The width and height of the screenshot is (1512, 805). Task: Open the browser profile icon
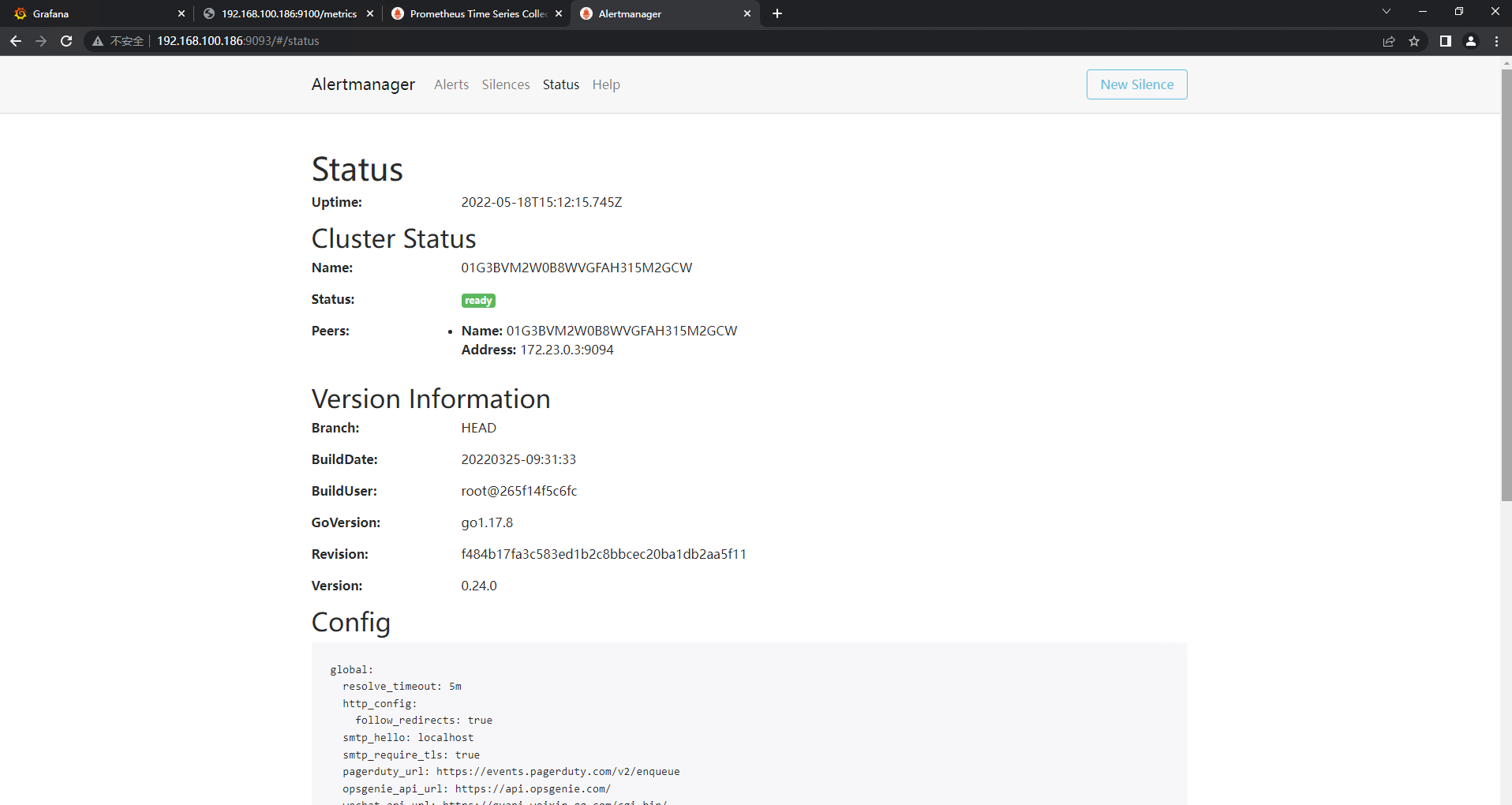point(1471,41)
